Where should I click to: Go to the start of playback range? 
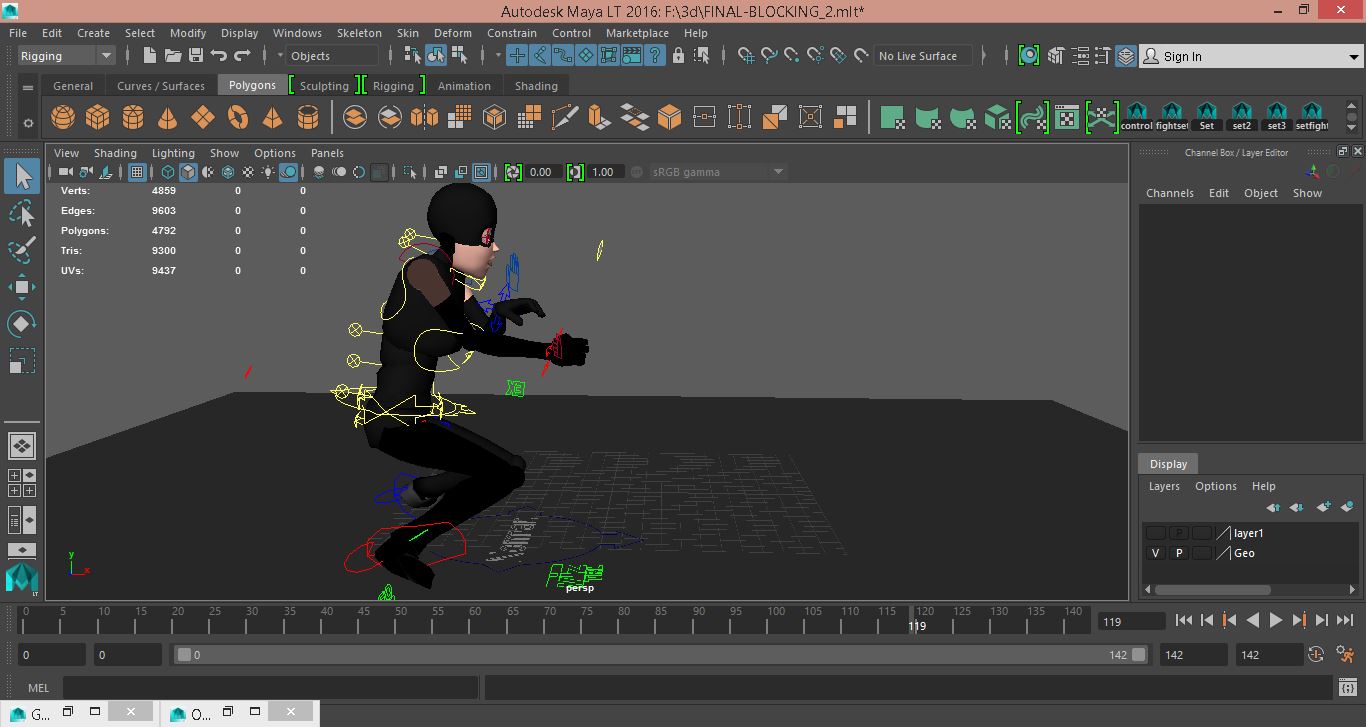click(1183, 621)
